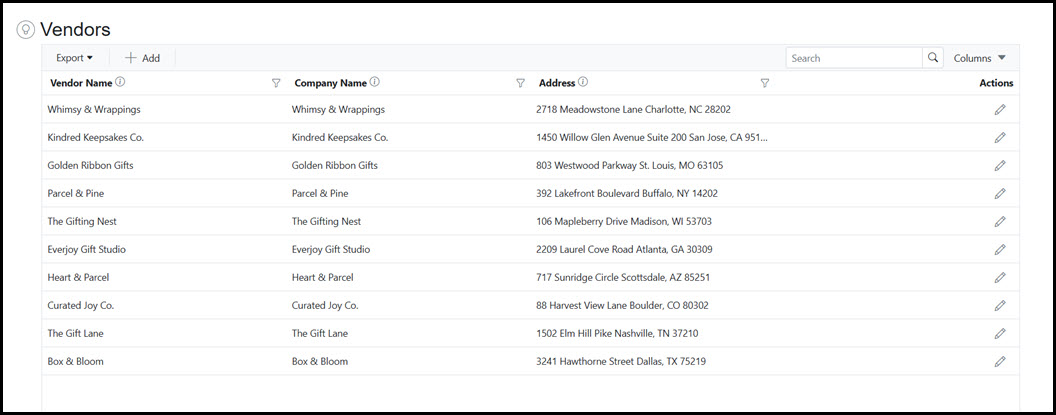The height and width of the screenshot is (415, 1056).
Task: Show info tooltip for Address column
Action: 583,83
